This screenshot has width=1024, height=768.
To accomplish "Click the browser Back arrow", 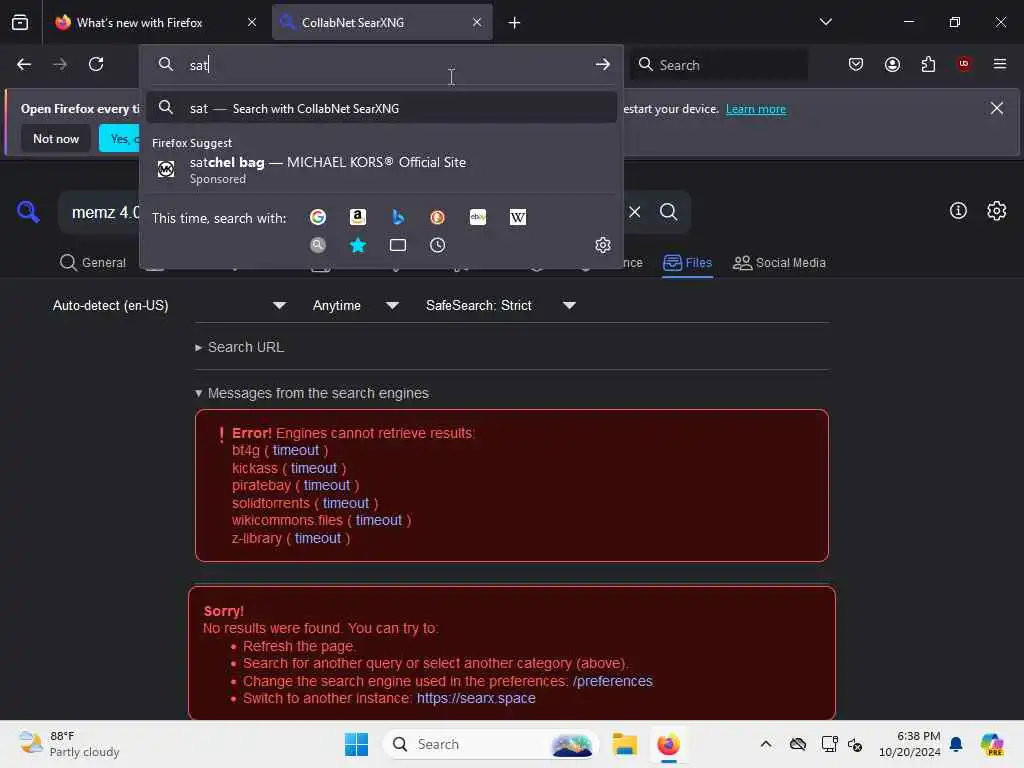I will coord(24,64).
